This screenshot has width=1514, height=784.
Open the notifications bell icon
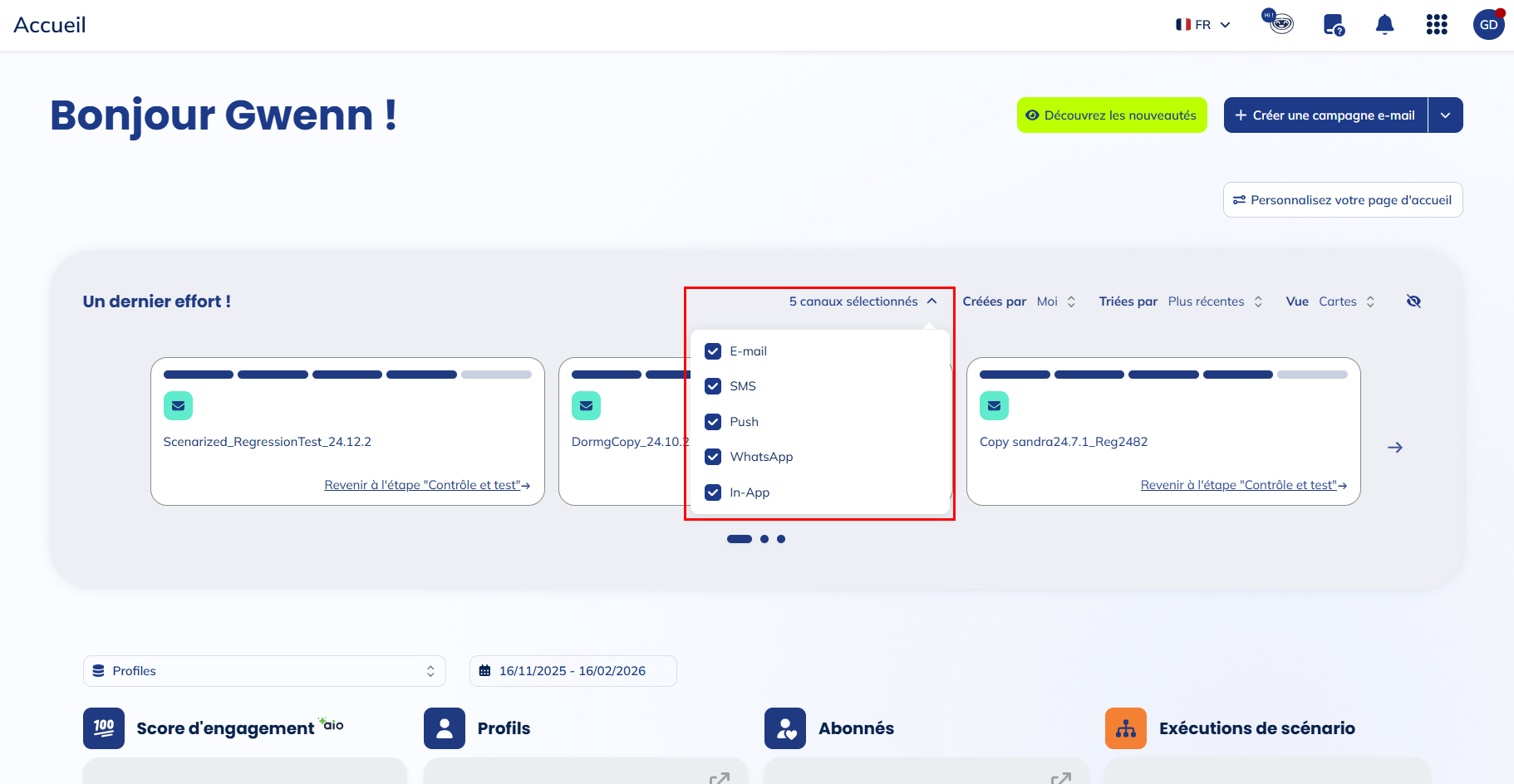coord(1384,25)
